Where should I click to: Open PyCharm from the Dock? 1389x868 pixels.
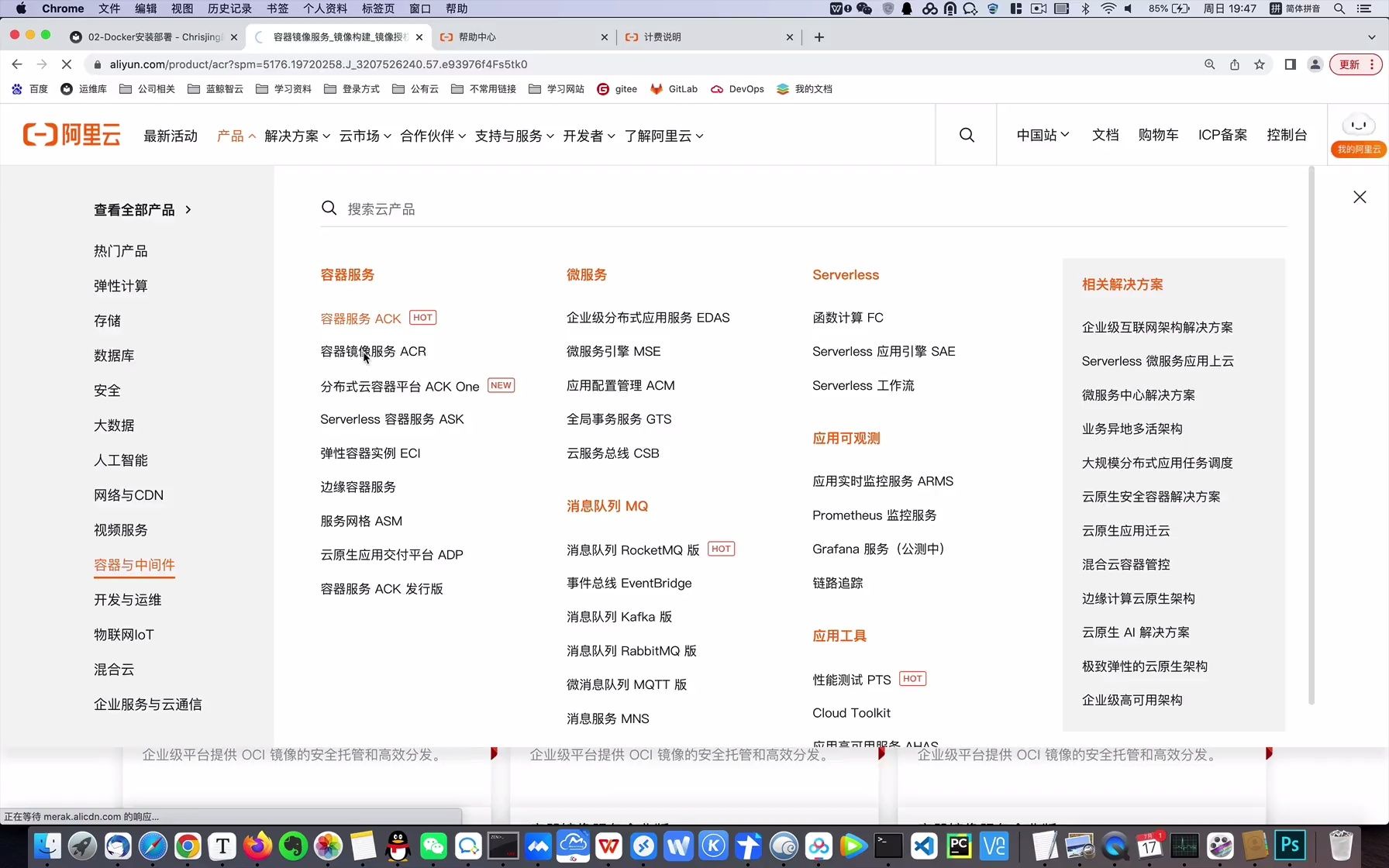coord(960,846)
